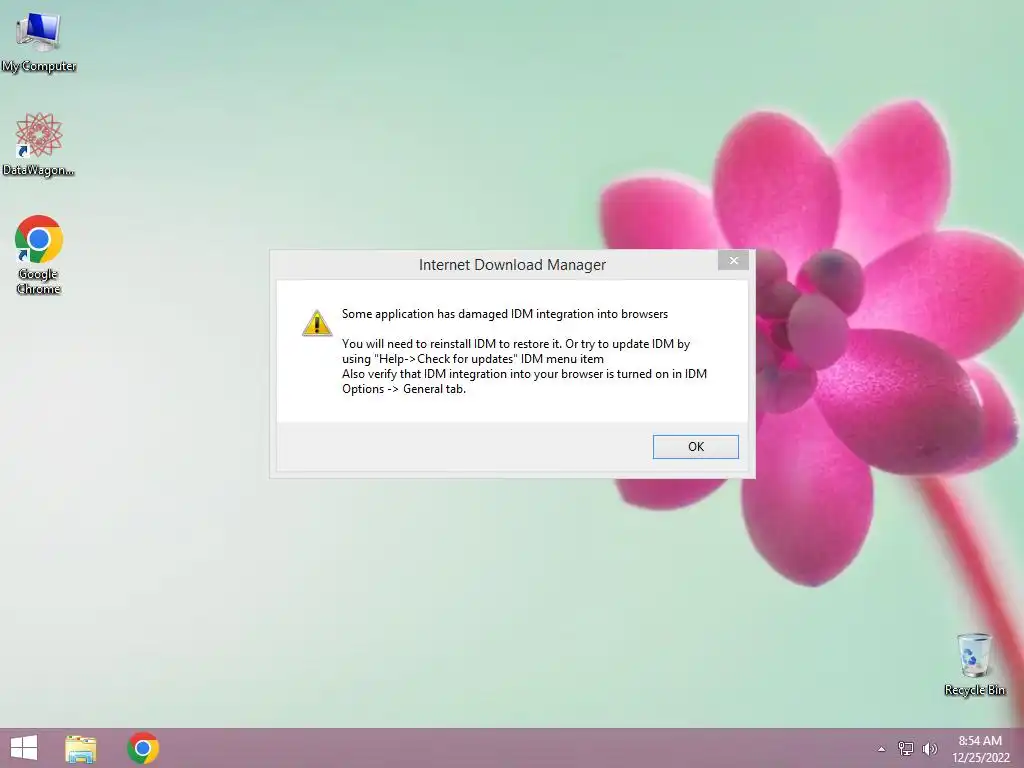The width and height of the screenshot is (1024, 768).
Task: Click the Internet Download Manager title bar text
Action: point(512,264)
